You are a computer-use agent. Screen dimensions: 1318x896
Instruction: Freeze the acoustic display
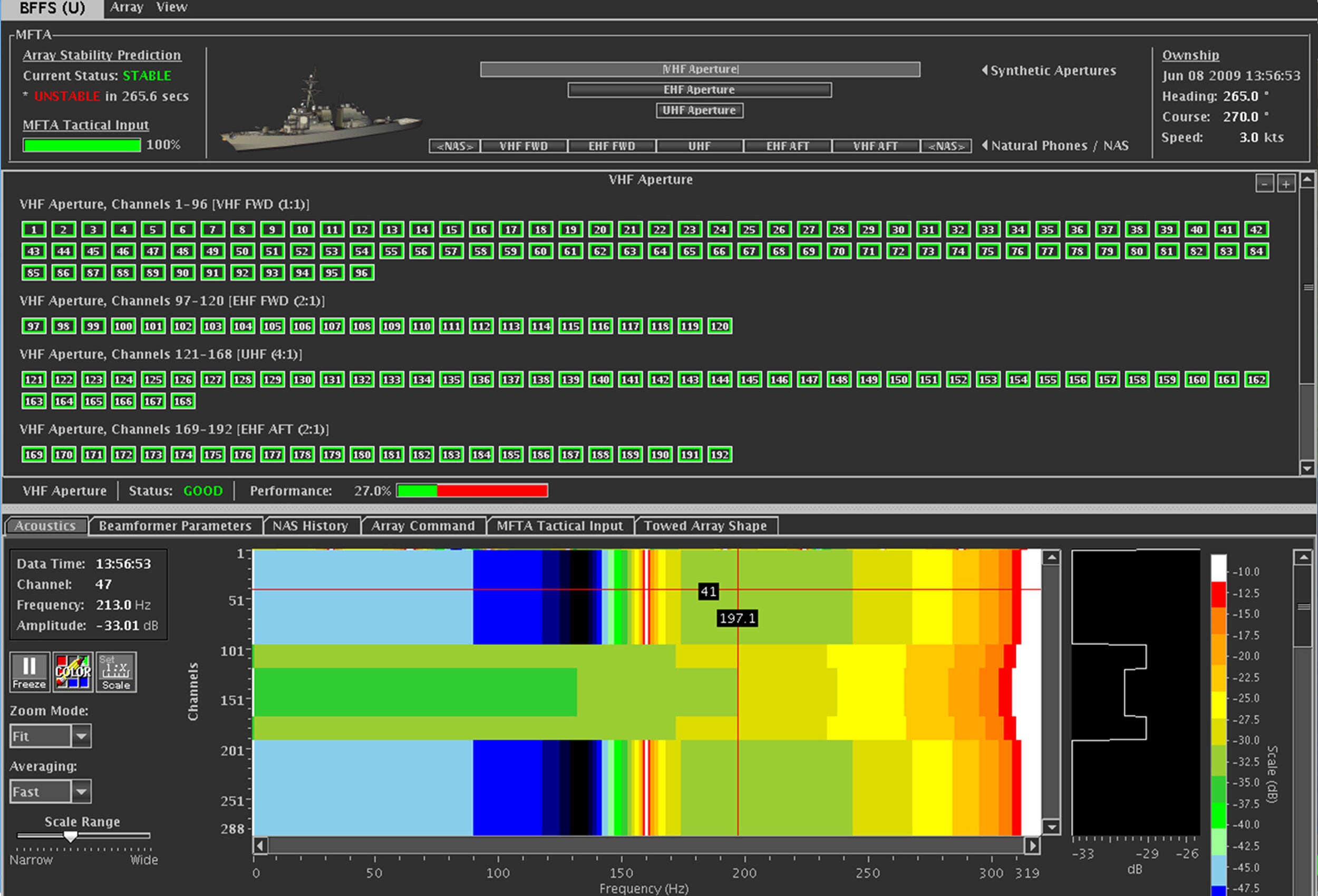(30, 671)
